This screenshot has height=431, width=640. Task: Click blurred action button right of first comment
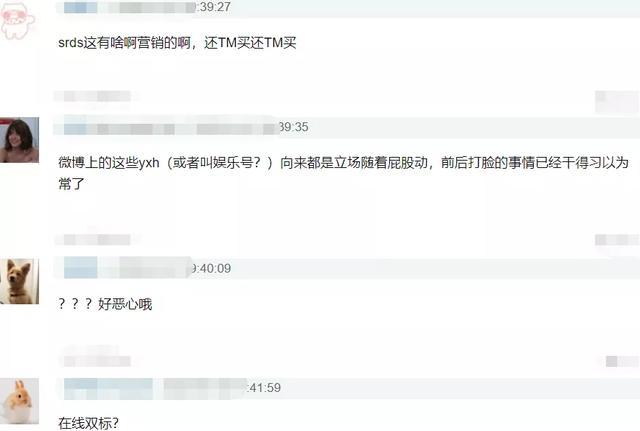(617, 101)
